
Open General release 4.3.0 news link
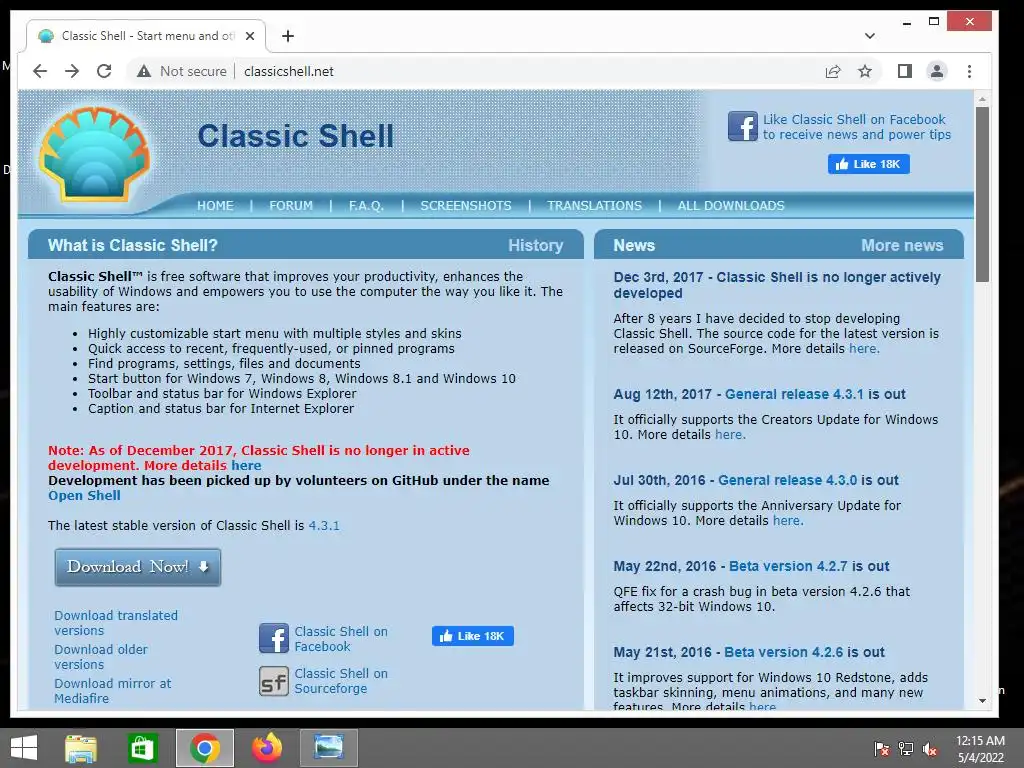[787, 481]
